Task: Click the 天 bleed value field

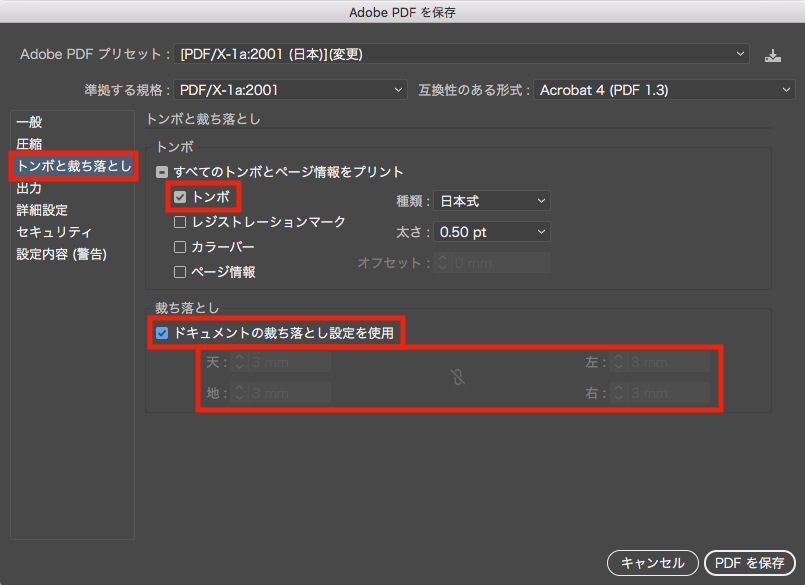Action: point(290,363)
